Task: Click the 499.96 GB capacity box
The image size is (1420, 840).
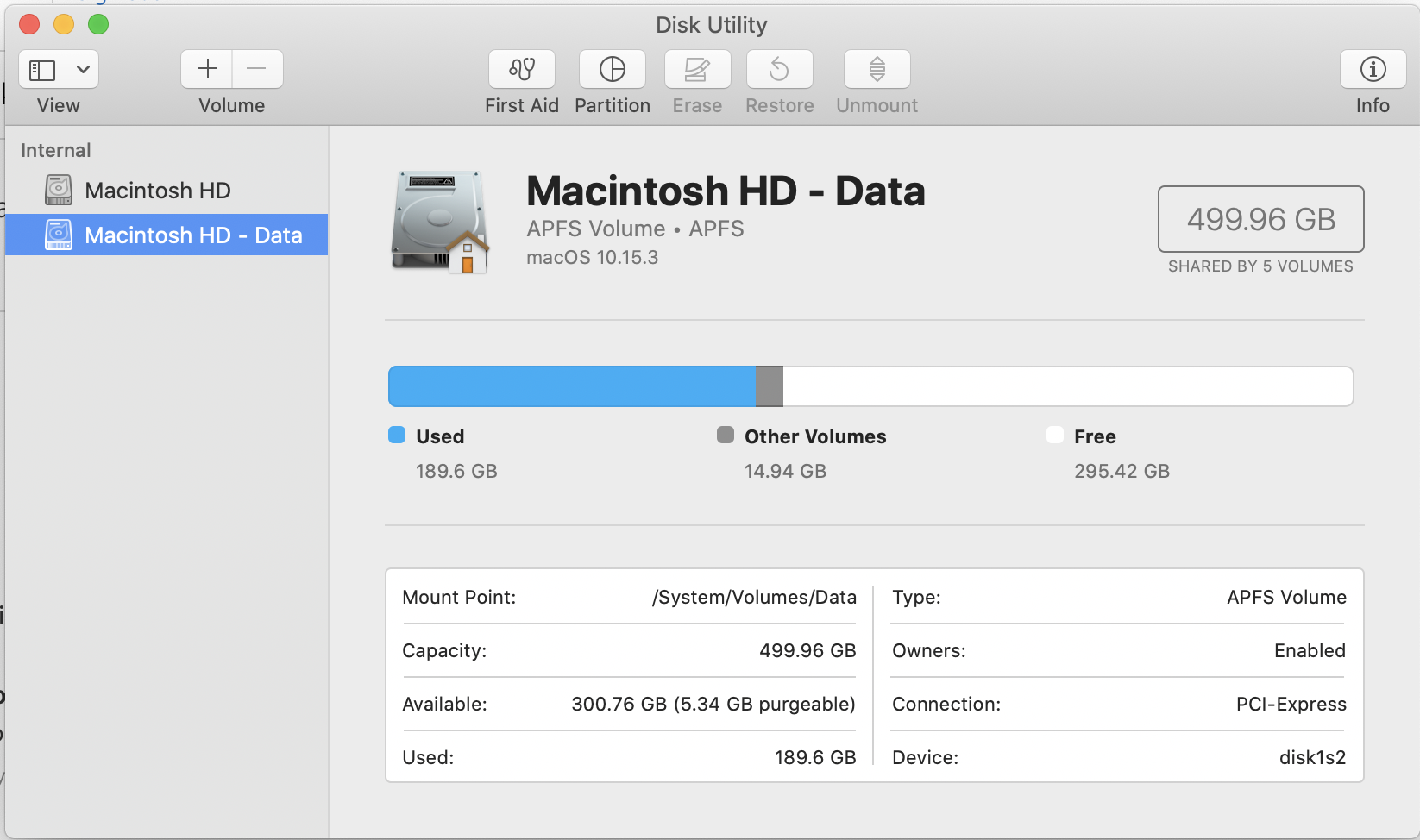Action: (x=1260, y=219)
